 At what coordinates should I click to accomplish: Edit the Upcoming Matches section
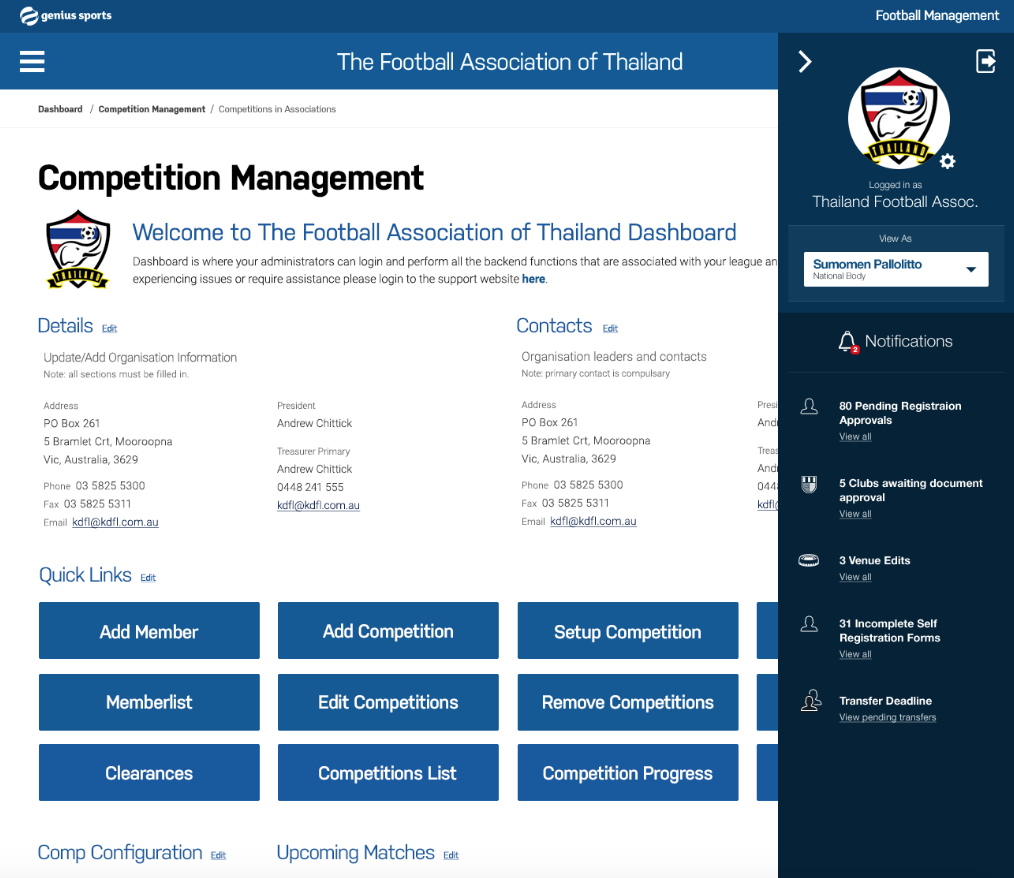[451, 855]
